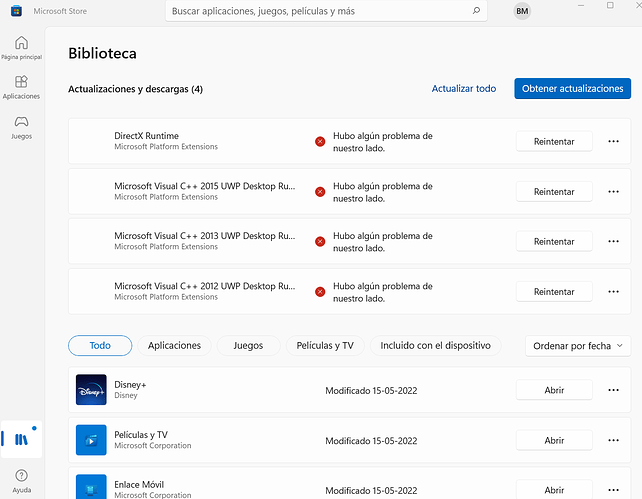642x499 pixels.
Task: Click Microsoft Visual C++ 2013 UWP title
Action: point(205,236)
